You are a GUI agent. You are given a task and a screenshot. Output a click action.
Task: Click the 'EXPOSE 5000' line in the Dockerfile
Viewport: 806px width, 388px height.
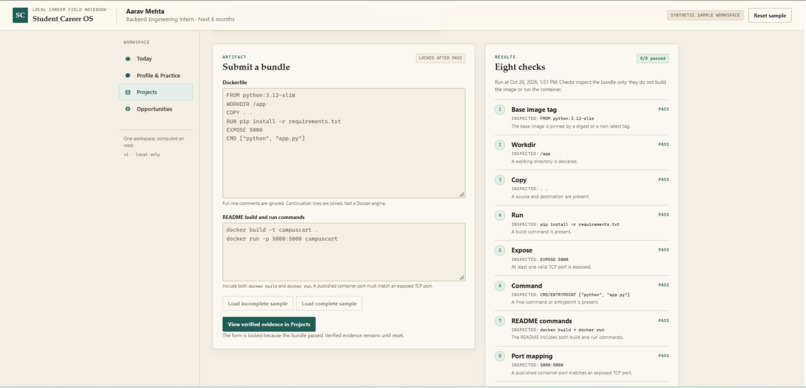coord(244,130)
